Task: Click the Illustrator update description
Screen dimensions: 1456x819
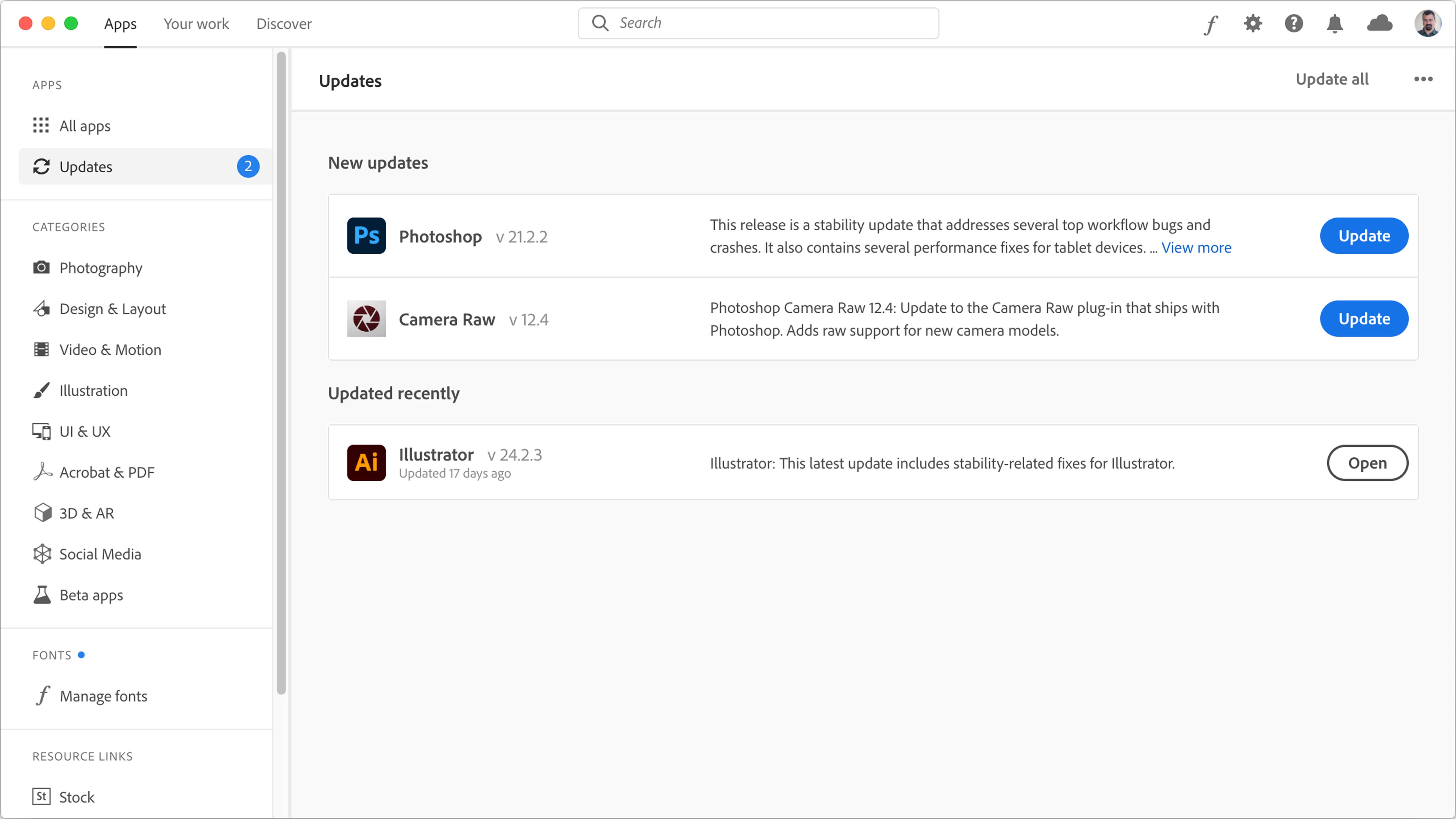Action: pyautogui.click(x=942, y=463)
